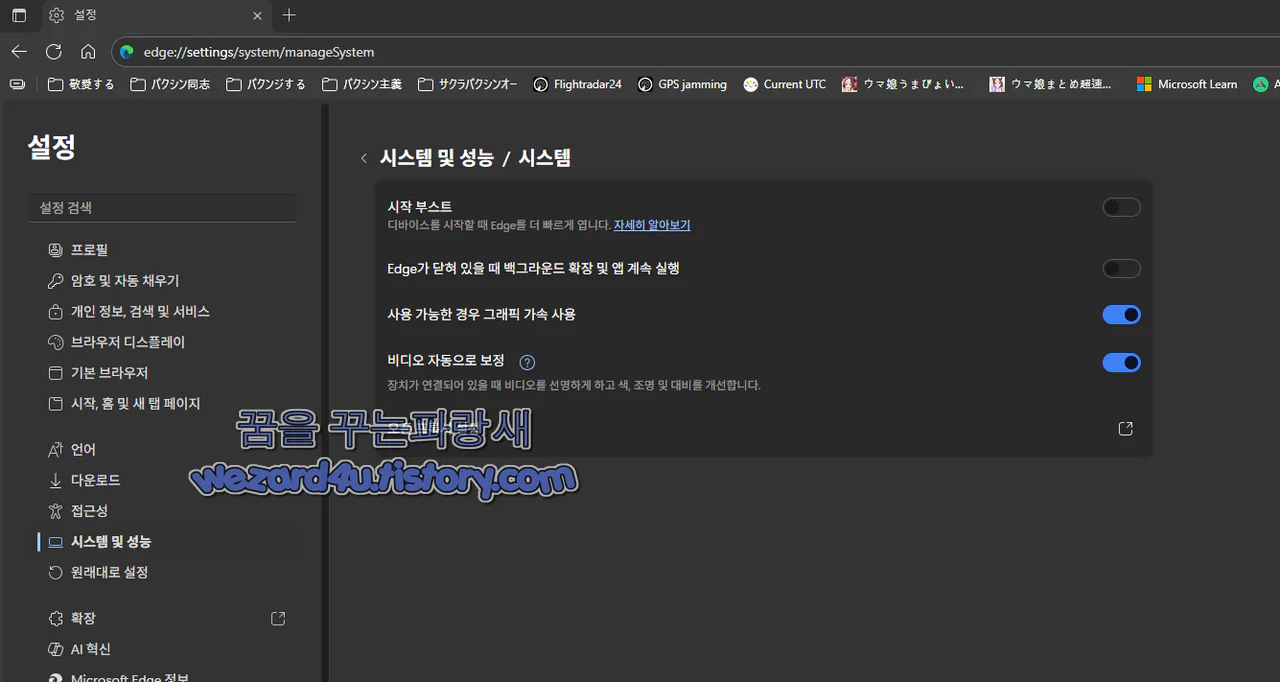Screen dimensions: 1280x682
Task: Close the 설정 tab
Action: (257, 15)
